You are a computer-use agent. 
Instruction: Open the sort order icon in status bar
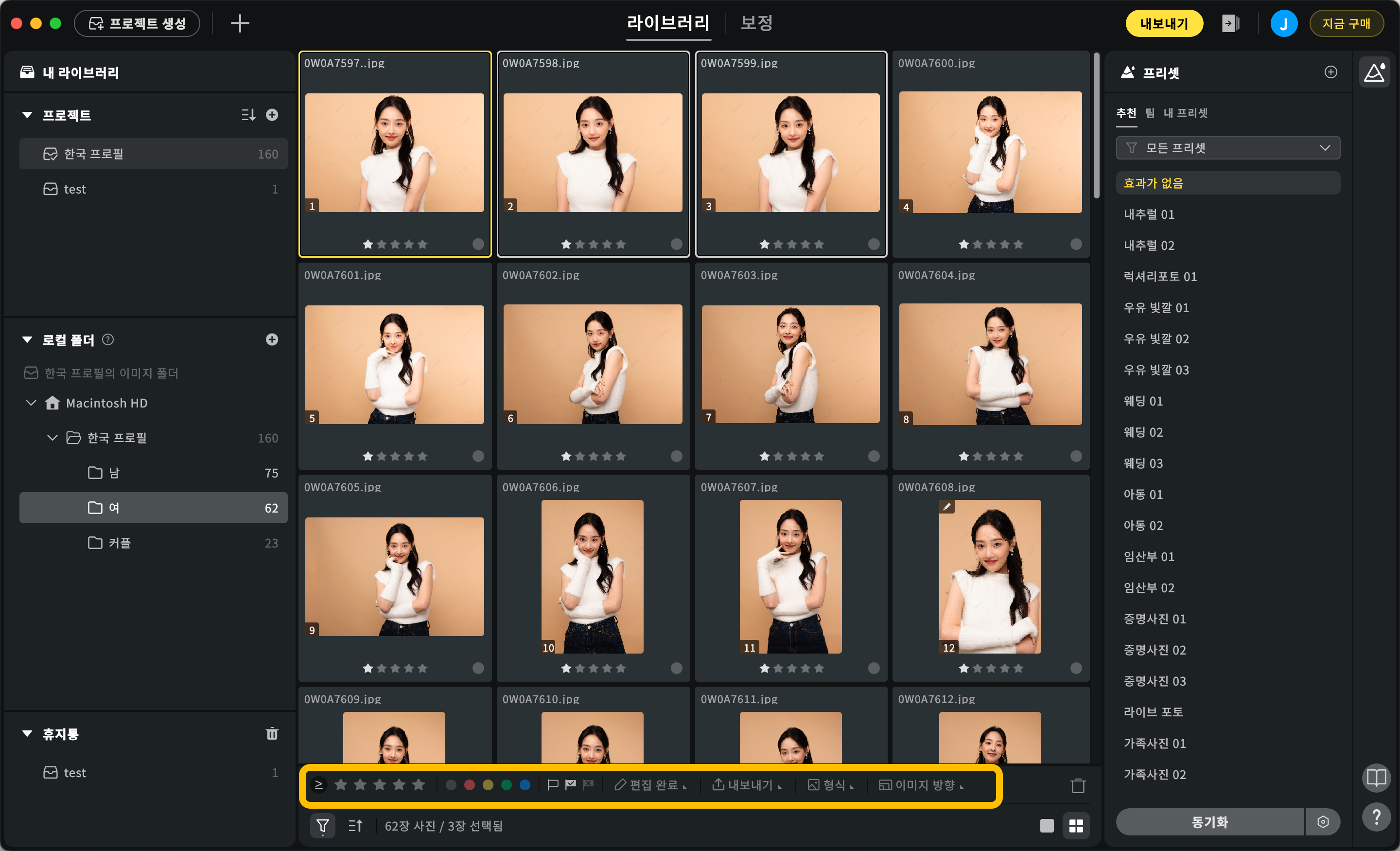[x=355, y=825]
